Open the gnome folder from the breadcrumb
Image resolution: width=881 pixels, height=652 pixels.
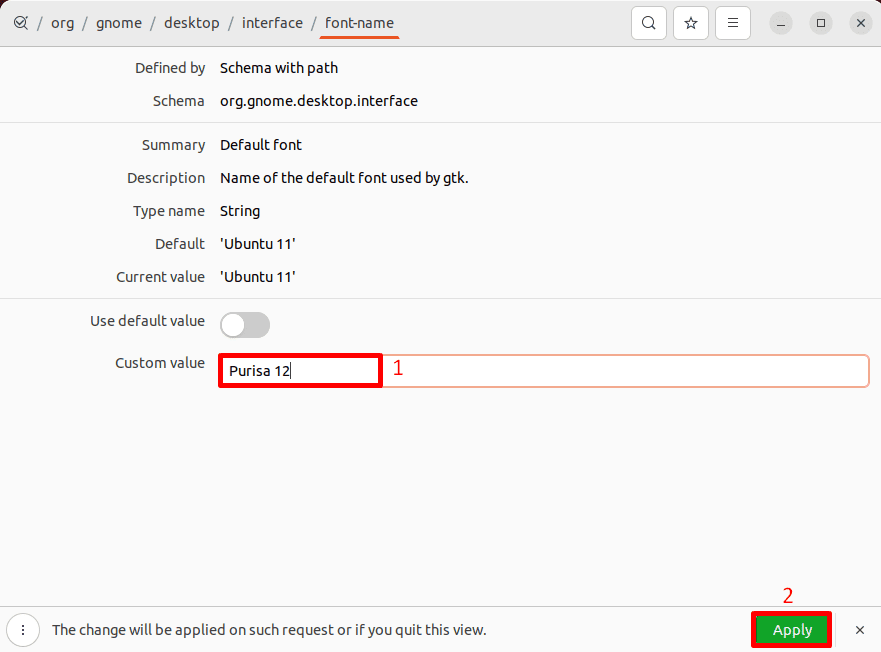119,22
